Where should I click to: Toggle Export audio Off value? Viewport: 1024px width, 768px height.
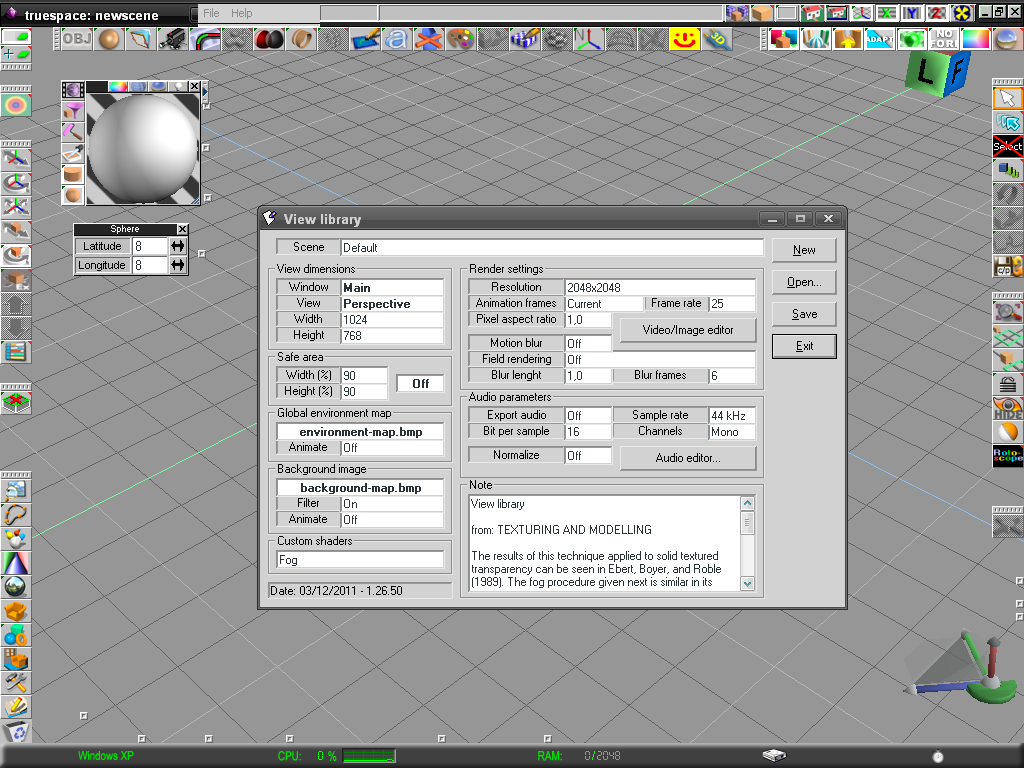tap(588, 415)
